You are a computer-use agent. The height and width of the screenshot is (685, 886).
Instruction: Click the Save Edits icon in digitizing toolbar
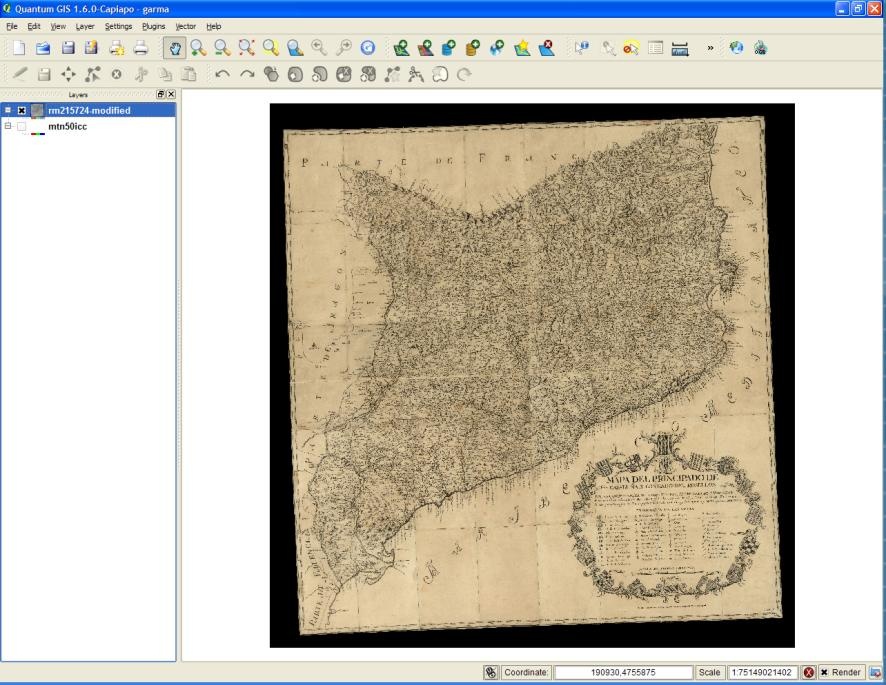(44, 74)
